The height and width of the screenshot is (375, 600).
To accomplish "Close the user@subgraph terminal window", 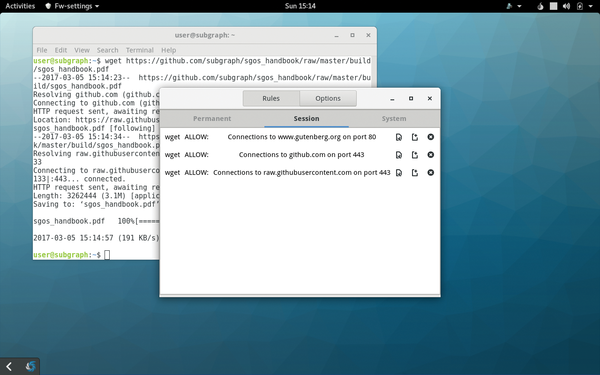I will [368, 35].
